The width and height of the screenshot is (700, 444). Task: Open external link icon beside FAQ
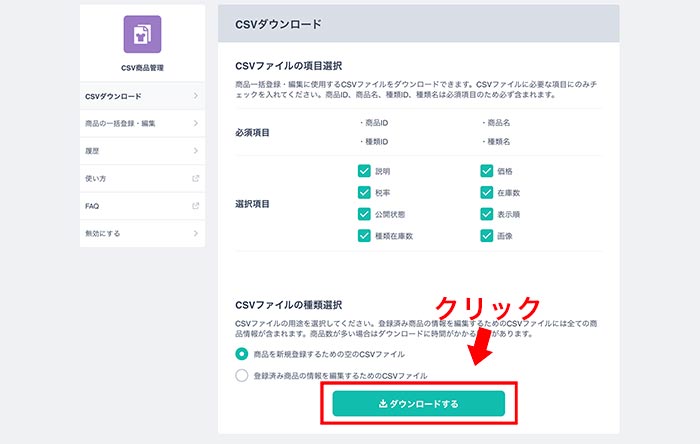coord(196,206)
